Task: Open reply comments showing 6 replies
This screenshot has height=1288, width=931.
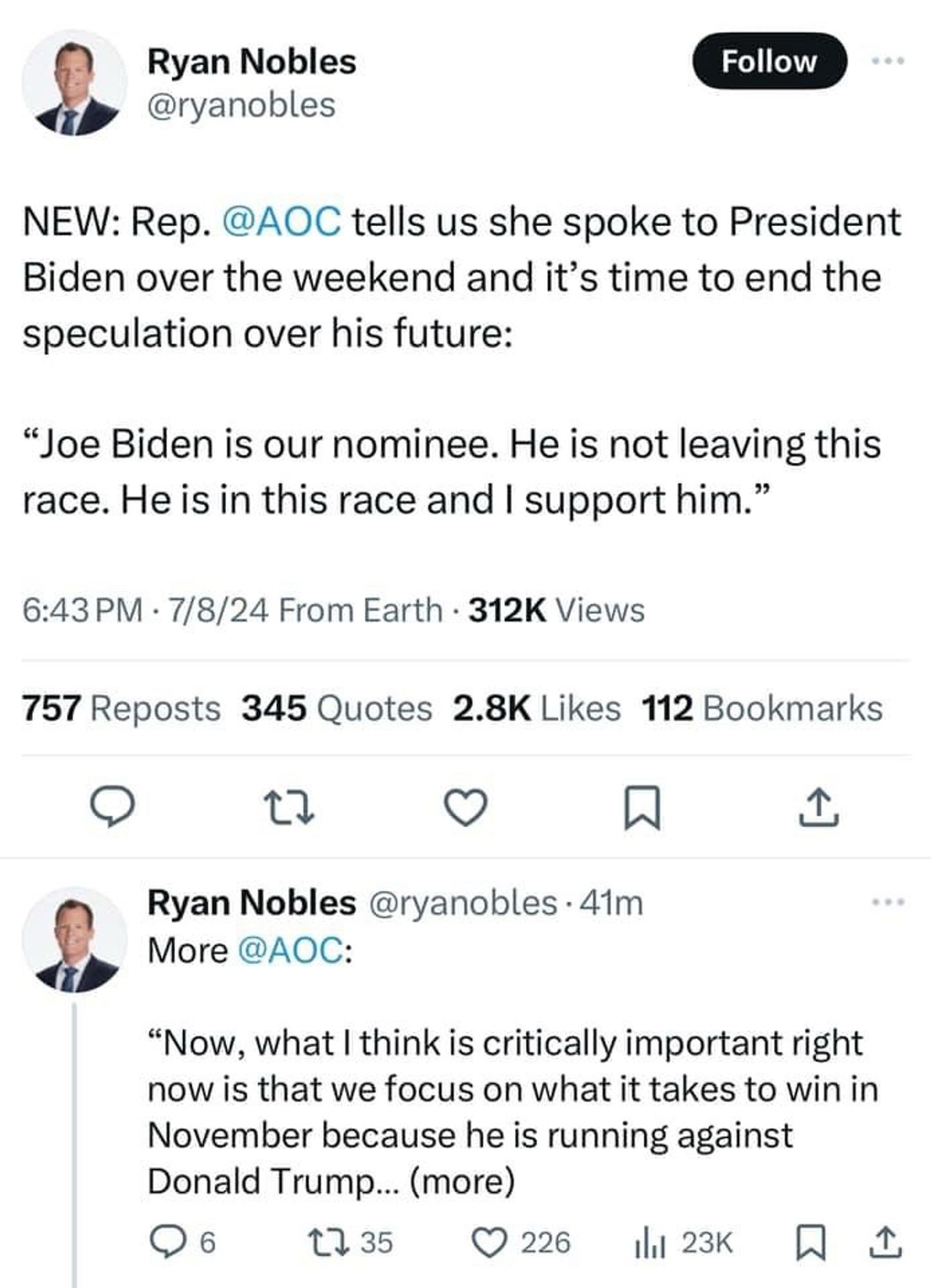Action: pyautogui.click(x=182, y=1242)
